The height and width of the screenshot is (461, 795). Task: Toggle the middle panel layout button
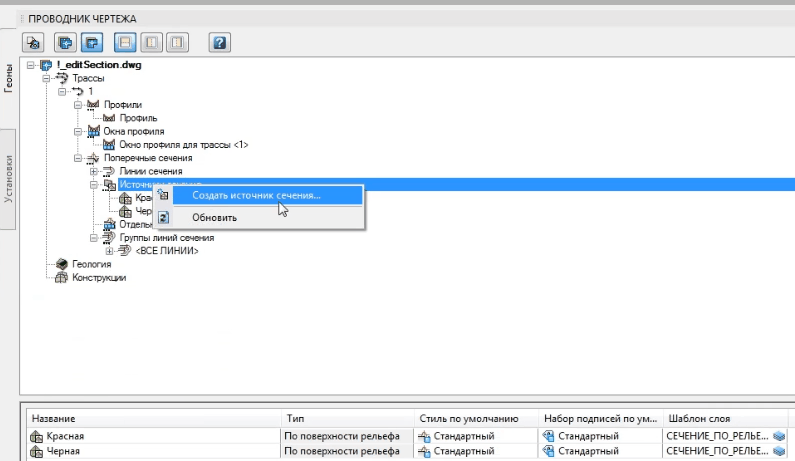(152, 43)
